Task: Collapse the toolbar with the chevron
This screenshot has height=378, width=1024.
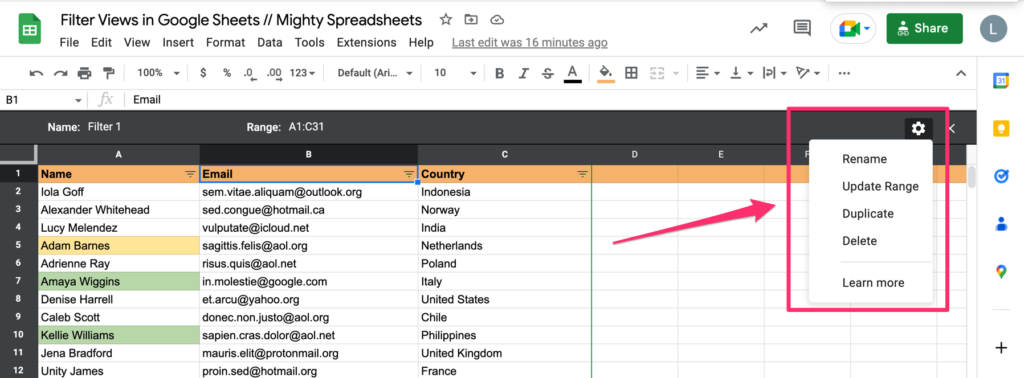Action: click(x=961, y=73)
